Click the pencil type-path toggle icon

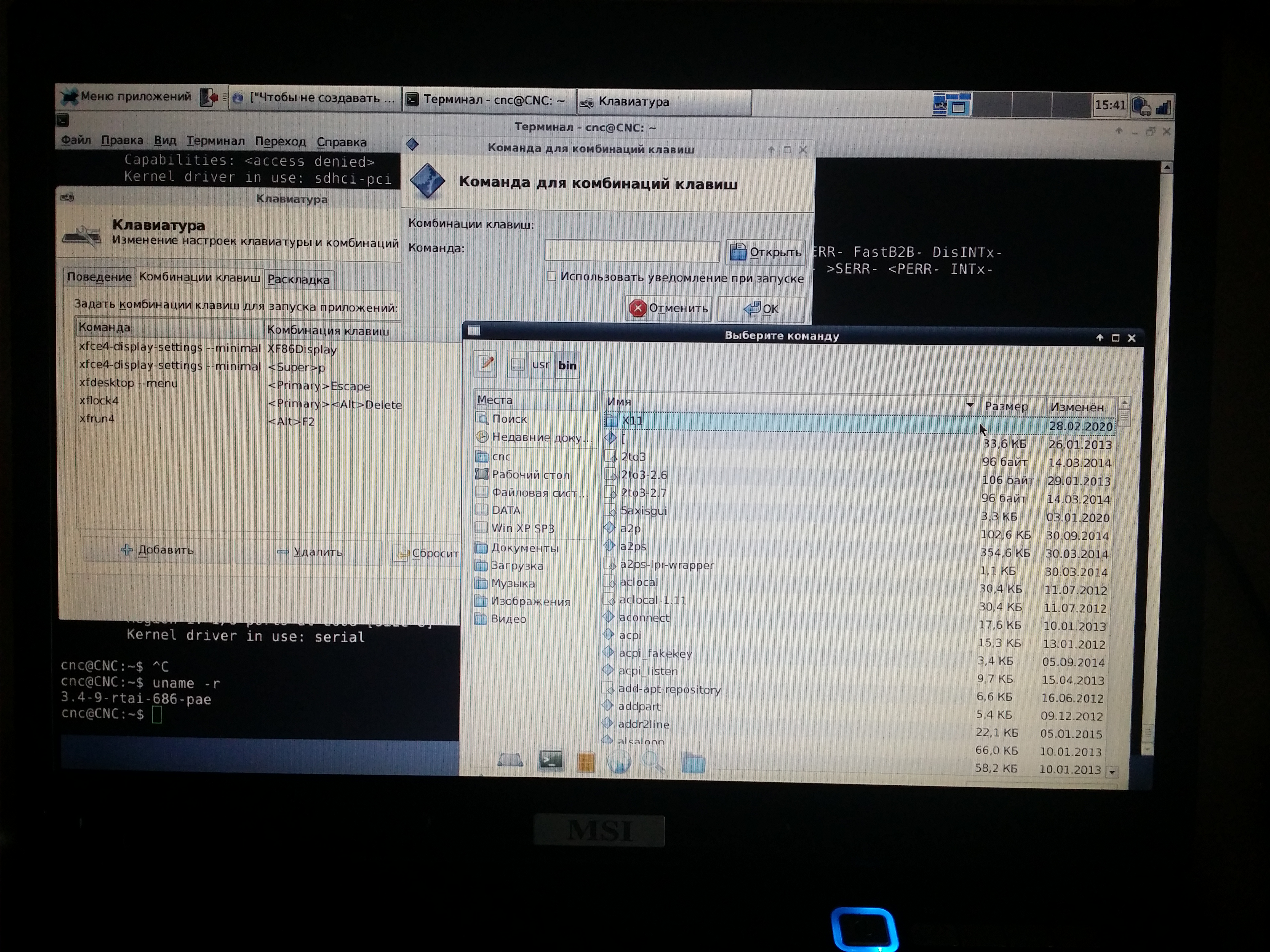click(x=486, y=363)
